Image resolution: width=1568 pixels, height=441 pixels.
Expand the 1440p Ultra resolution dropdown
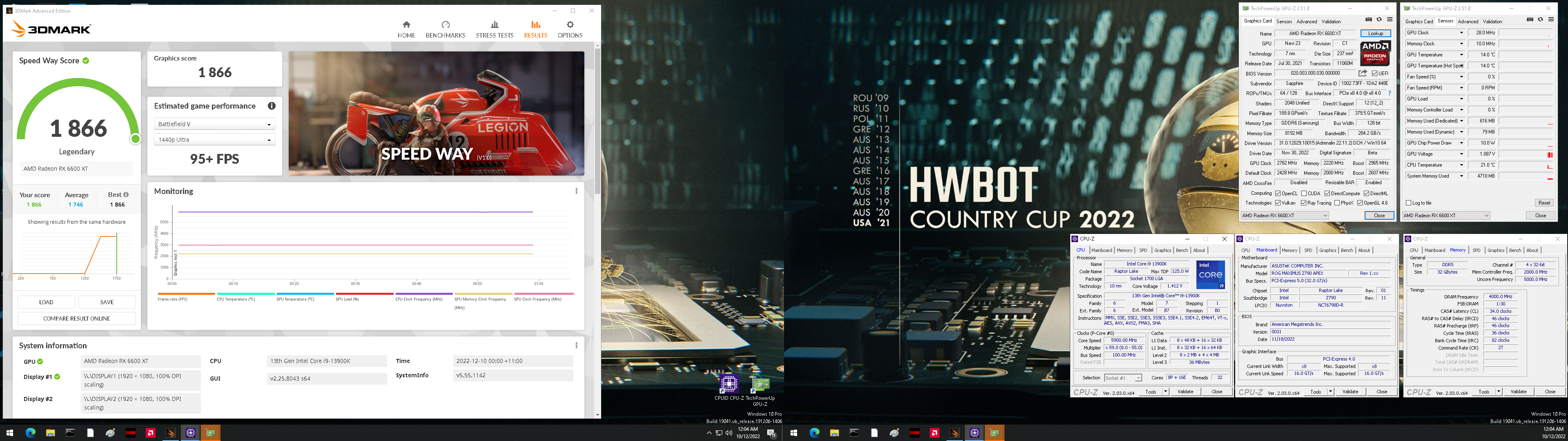(x=214, y=140)
